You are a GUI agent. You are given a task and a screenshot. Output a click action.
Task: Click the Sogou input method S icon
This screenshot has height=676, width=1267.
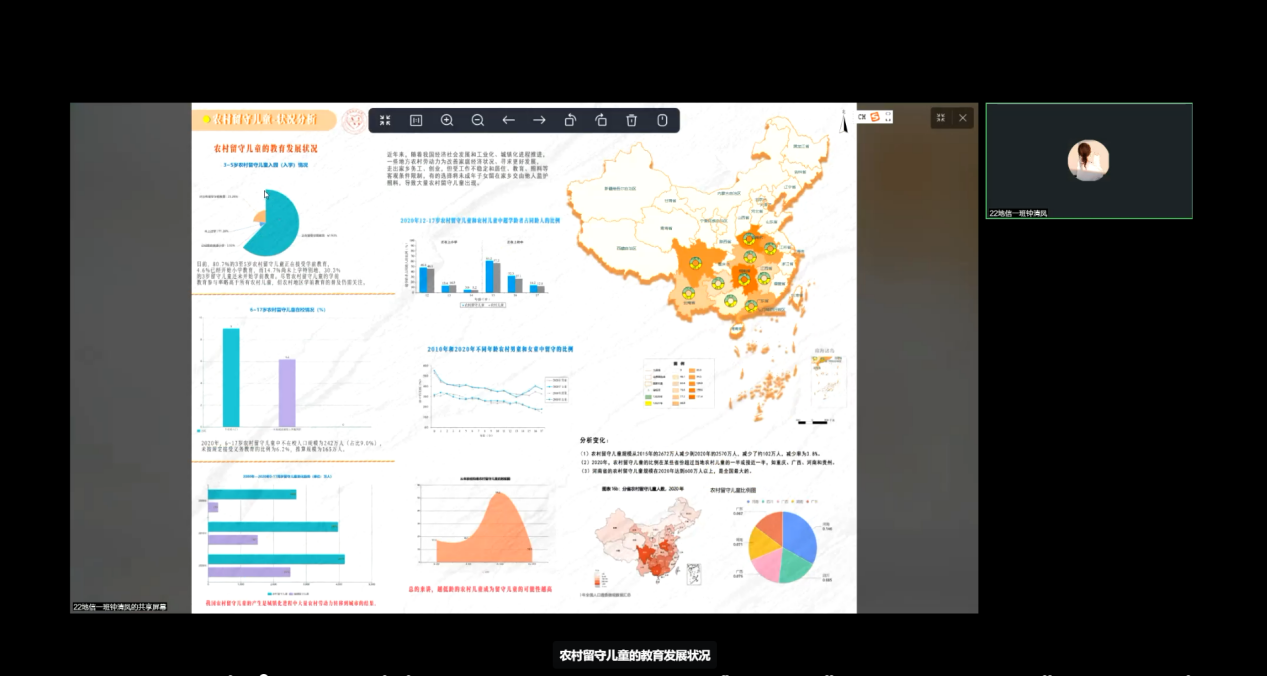coord(875,117)
